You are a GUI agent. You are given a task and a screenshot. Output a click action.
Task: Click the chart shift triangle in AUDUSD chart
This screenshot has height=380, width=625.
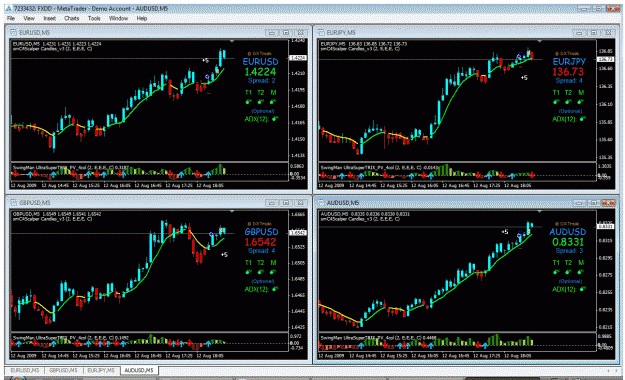[540, 211]
